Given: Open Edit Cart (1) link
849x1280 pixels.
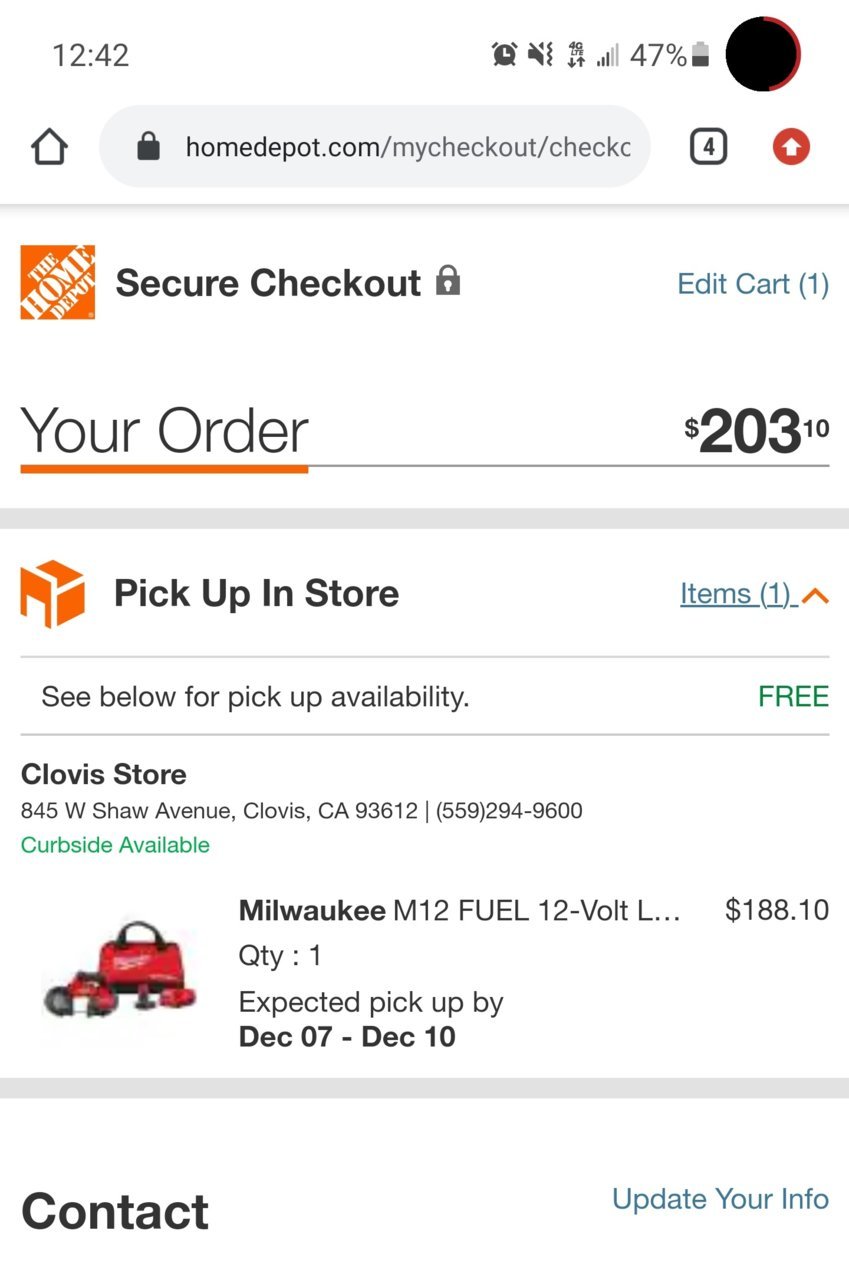Looking at the screenshot, I should pos(753,284).
